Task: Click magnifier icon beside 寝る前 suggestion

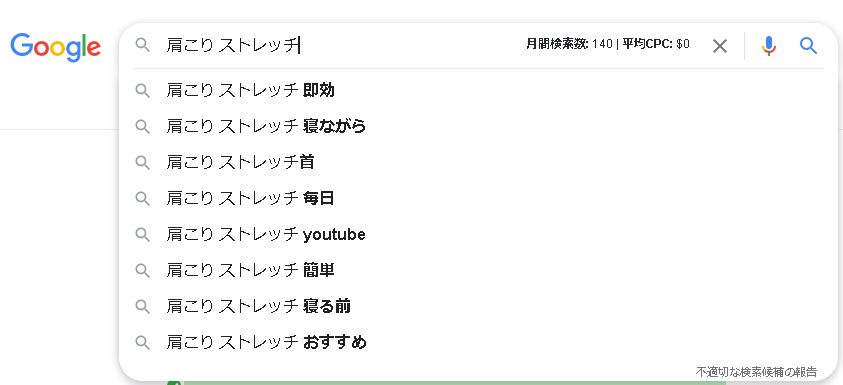Action: click(x=142, y=307)
